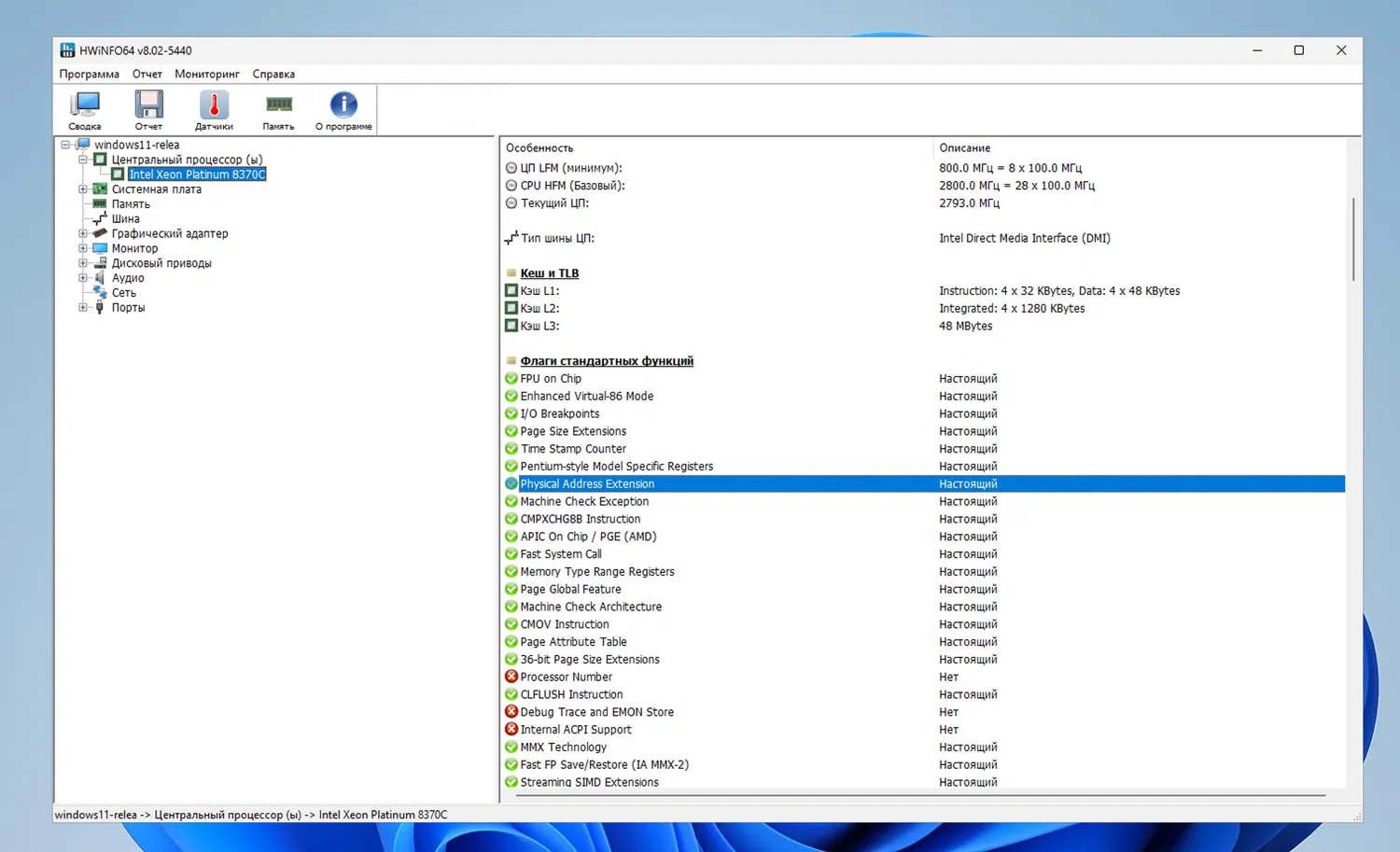Expand the Дисковый приводы node
The width and height of the screenshot is (1400, 852).
point(83,263)
